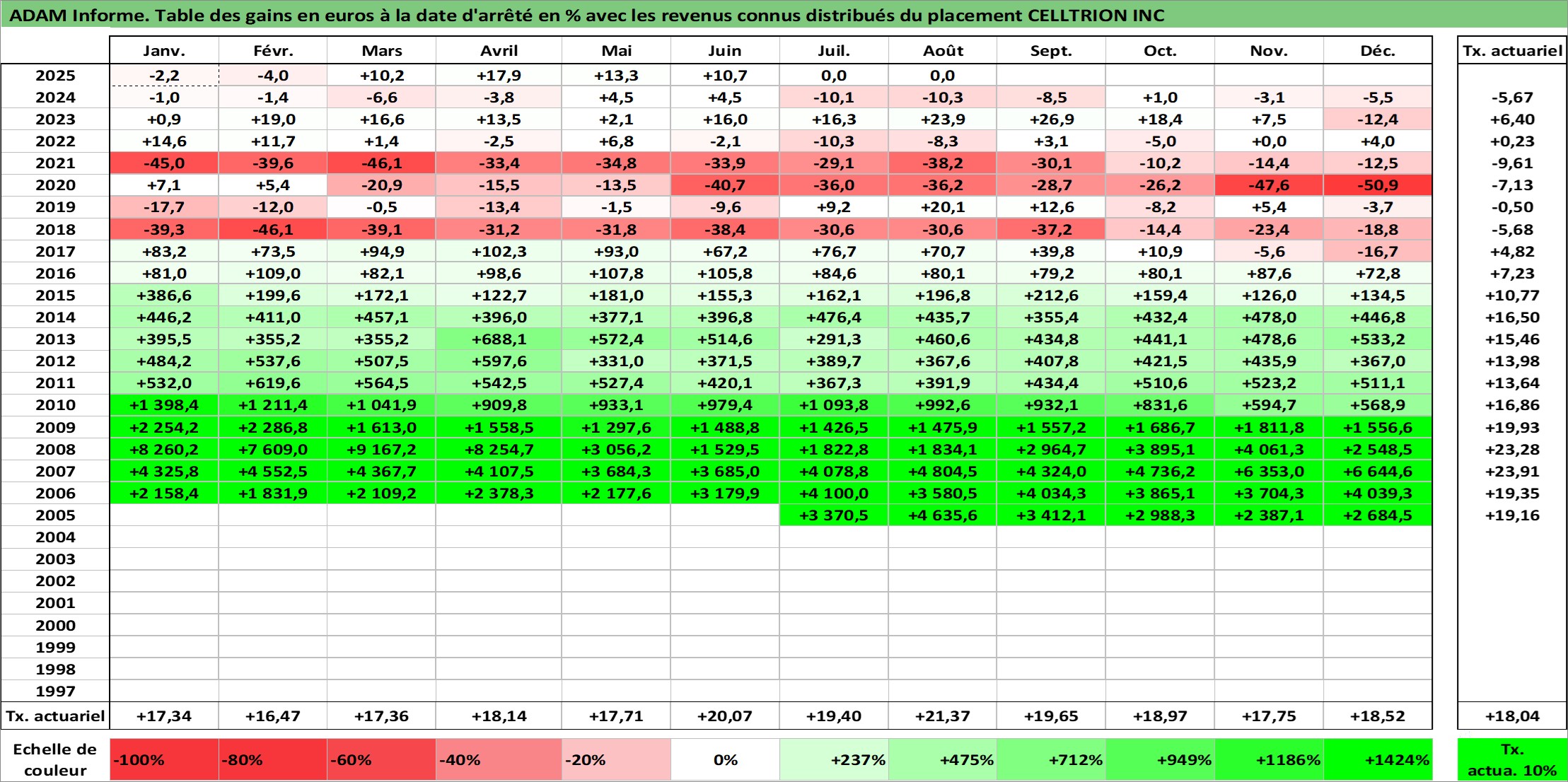Screen dimensions: 1568x782
Task: Click the -39,3 cell in 2018 Janv.
Action: (164, 230)
